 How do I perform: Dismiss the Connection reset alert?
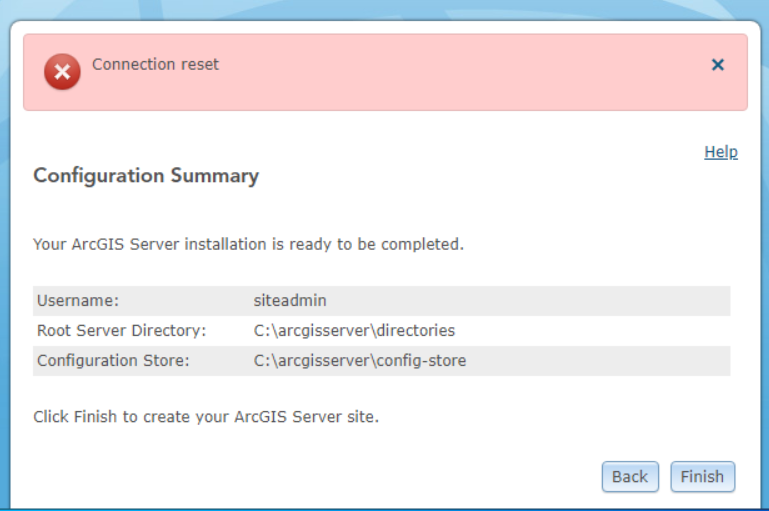click(x=717, y=65)
